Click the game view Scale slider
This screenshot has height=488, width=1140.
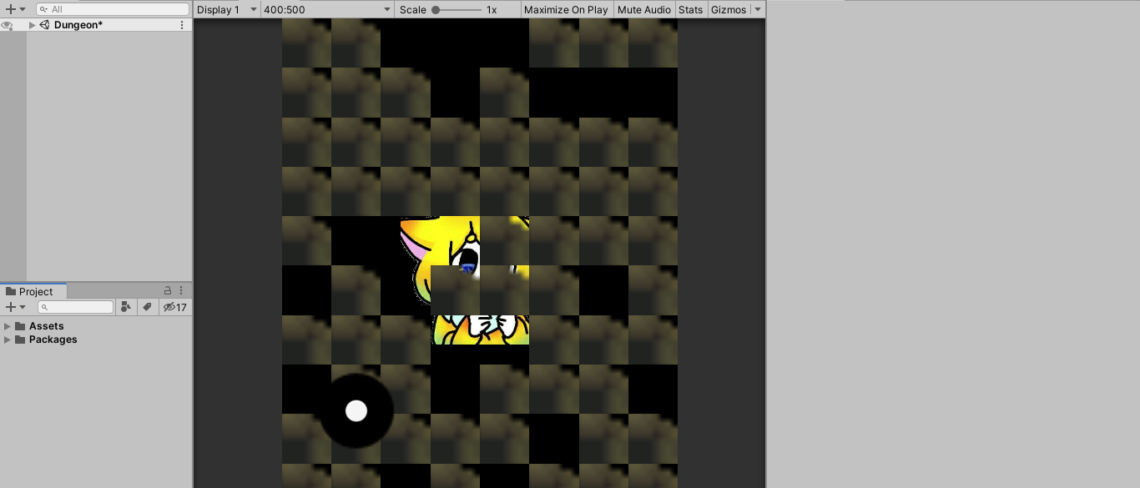[455, 9]
